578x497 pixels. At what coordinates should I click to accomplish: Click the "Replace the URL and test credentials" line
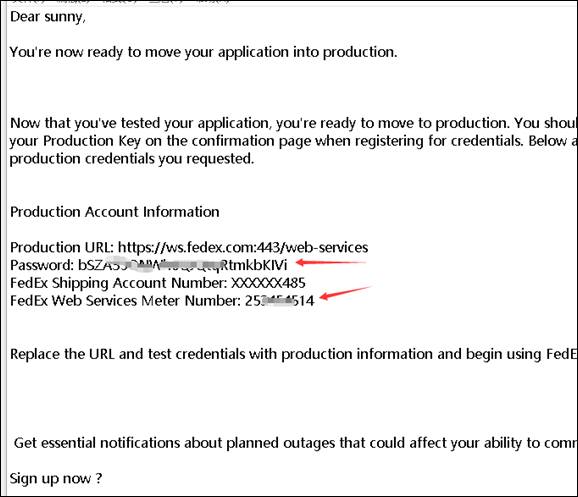pyautogui.click(x=294, y=354)
